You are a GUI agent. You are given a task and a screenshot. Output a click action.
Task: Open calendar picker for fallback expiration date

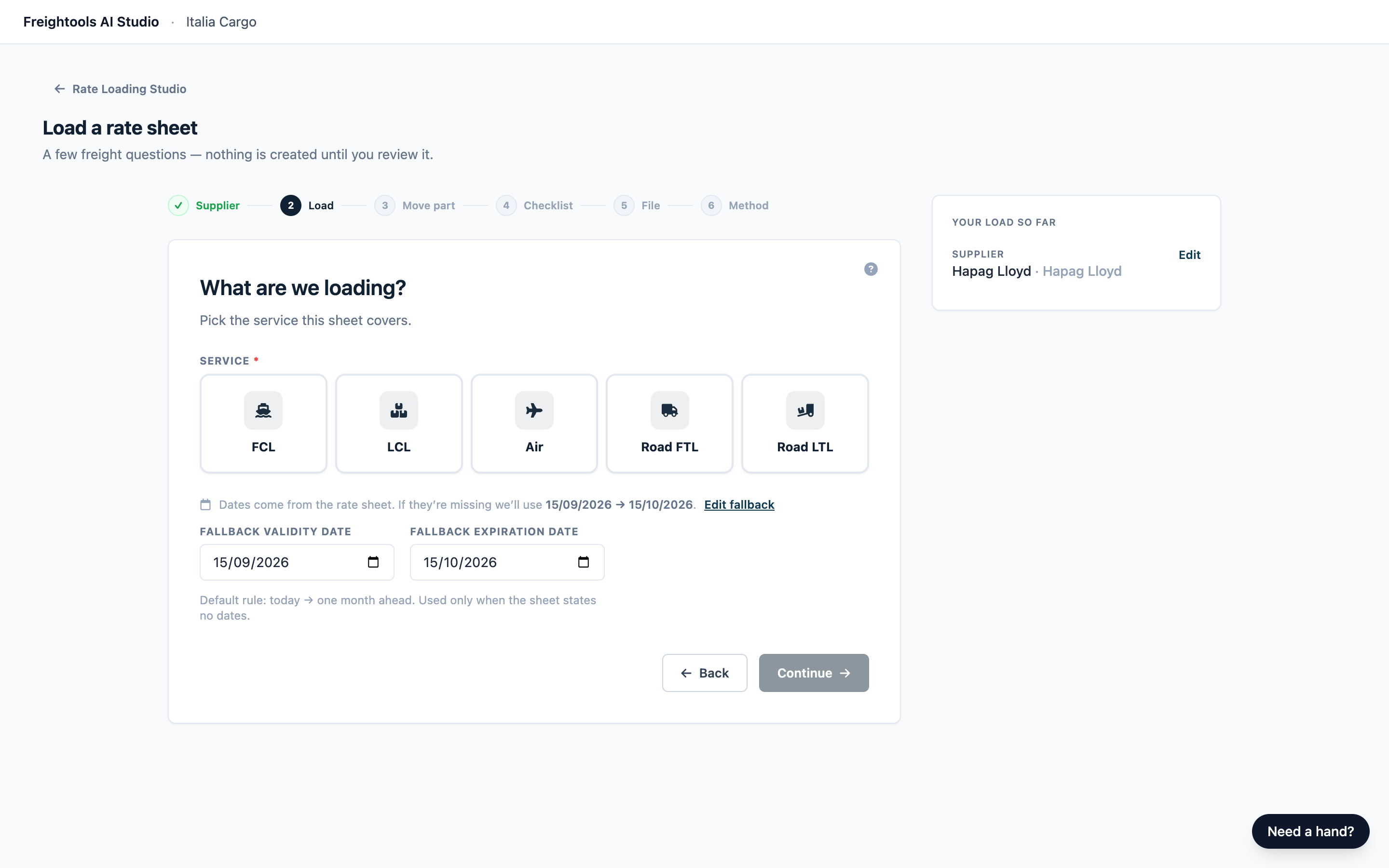583,562
